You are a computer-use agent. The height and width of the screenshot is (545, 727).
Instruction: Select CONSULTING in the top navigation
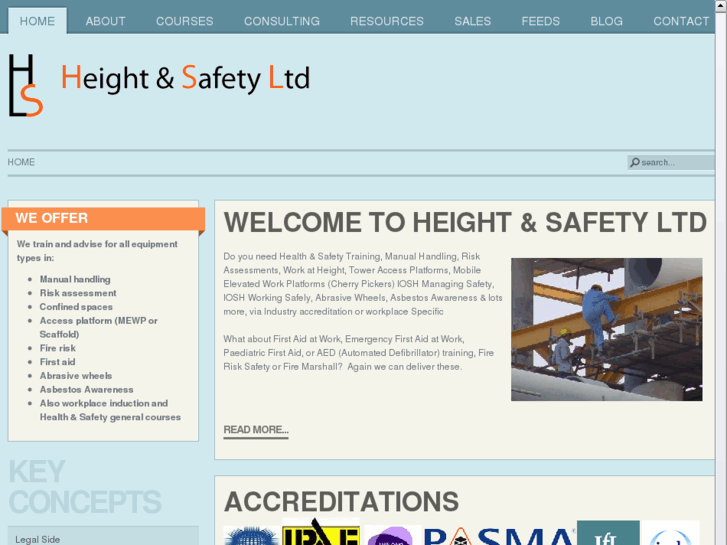coord(282,21)
